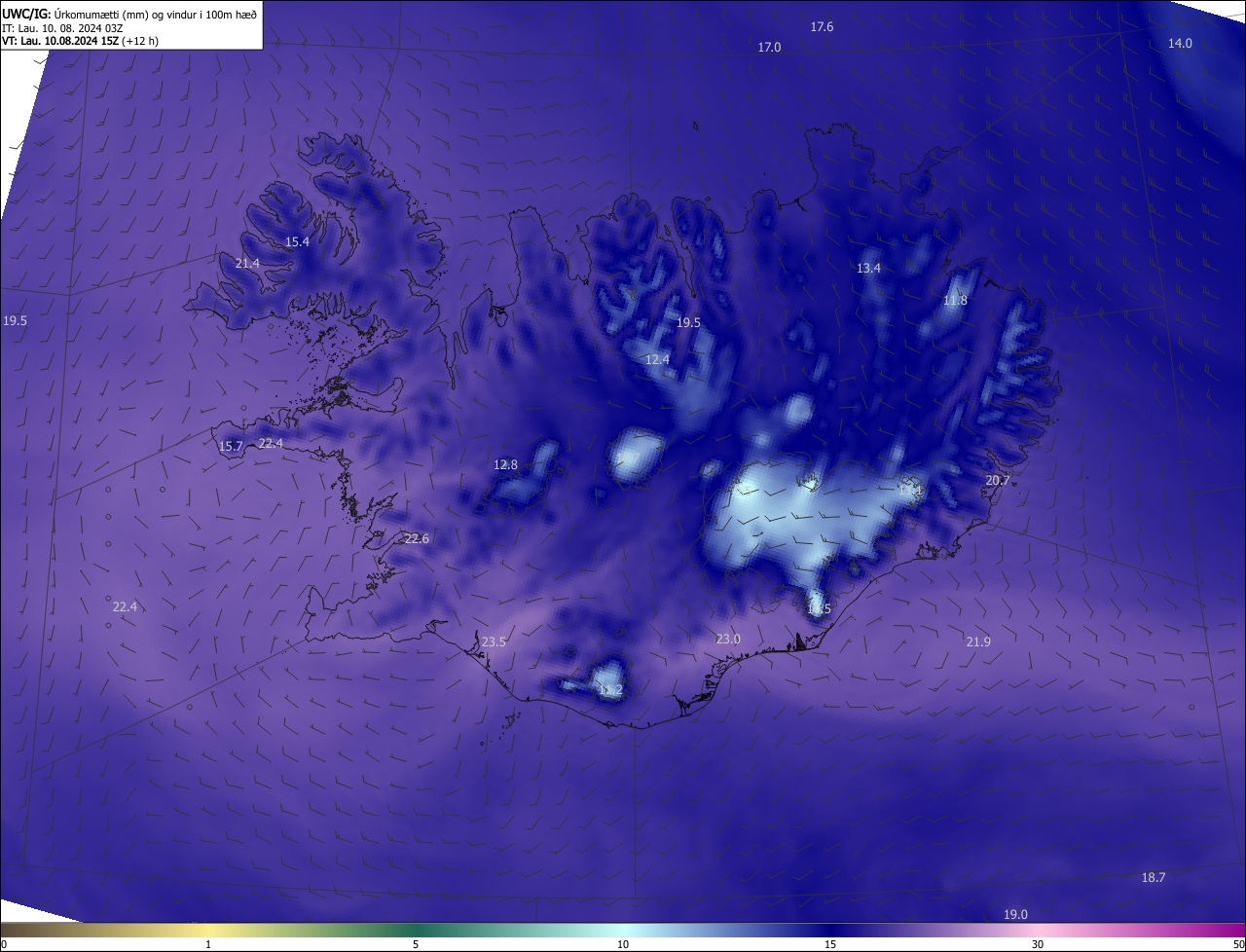
Task: Select the 21.4 value label
Action: click(x=247, y=264)
